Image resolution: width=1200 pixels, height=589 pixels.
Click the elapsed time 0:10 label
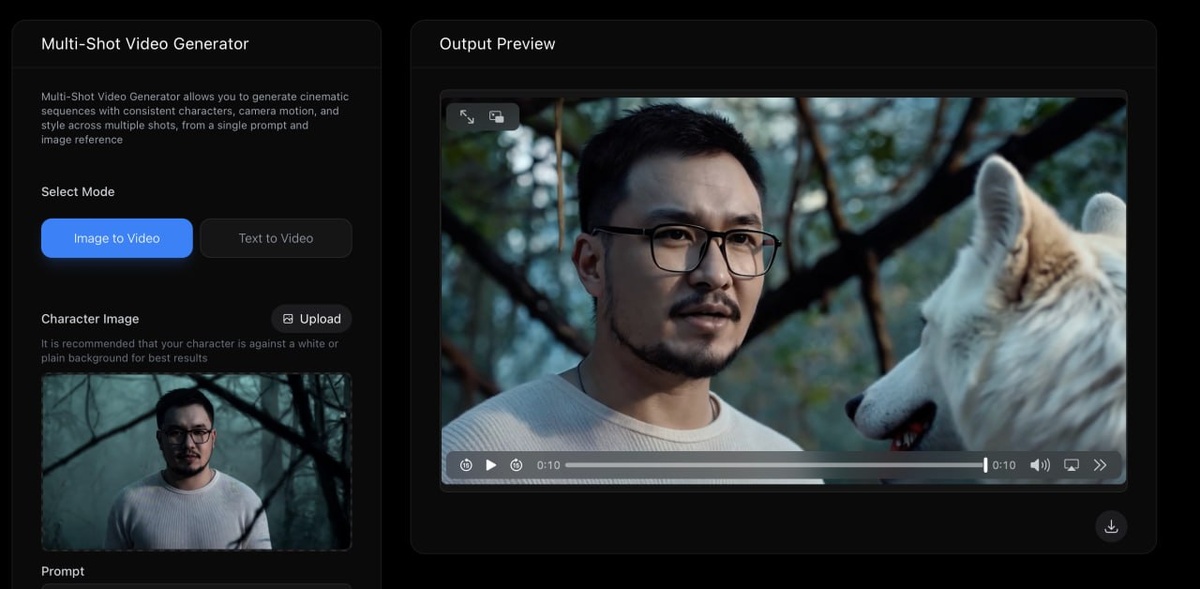coord(548,465)
